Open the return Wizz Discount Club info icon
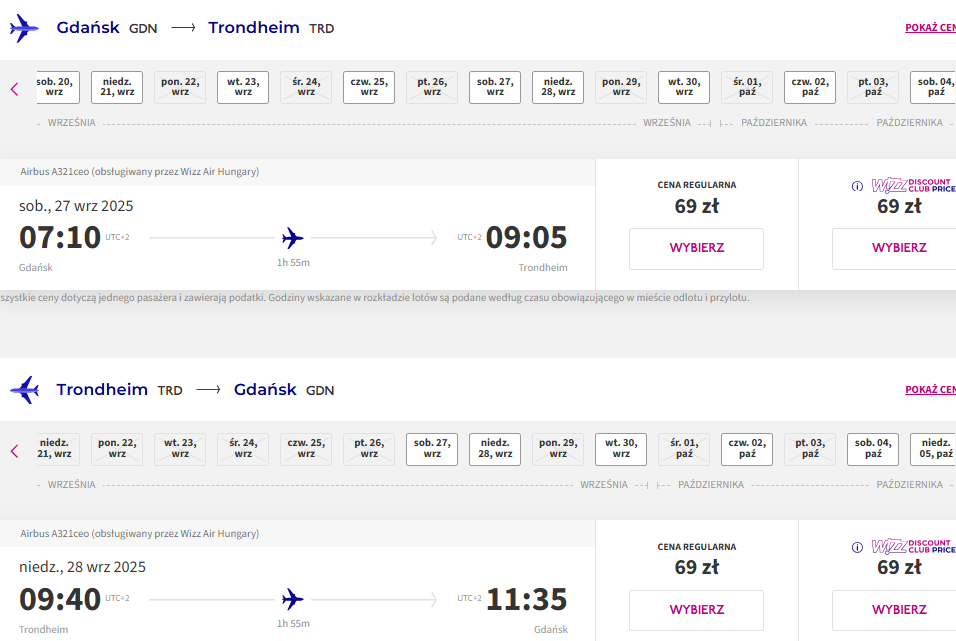This screenshot has width=956, height=641. [857, 547]
